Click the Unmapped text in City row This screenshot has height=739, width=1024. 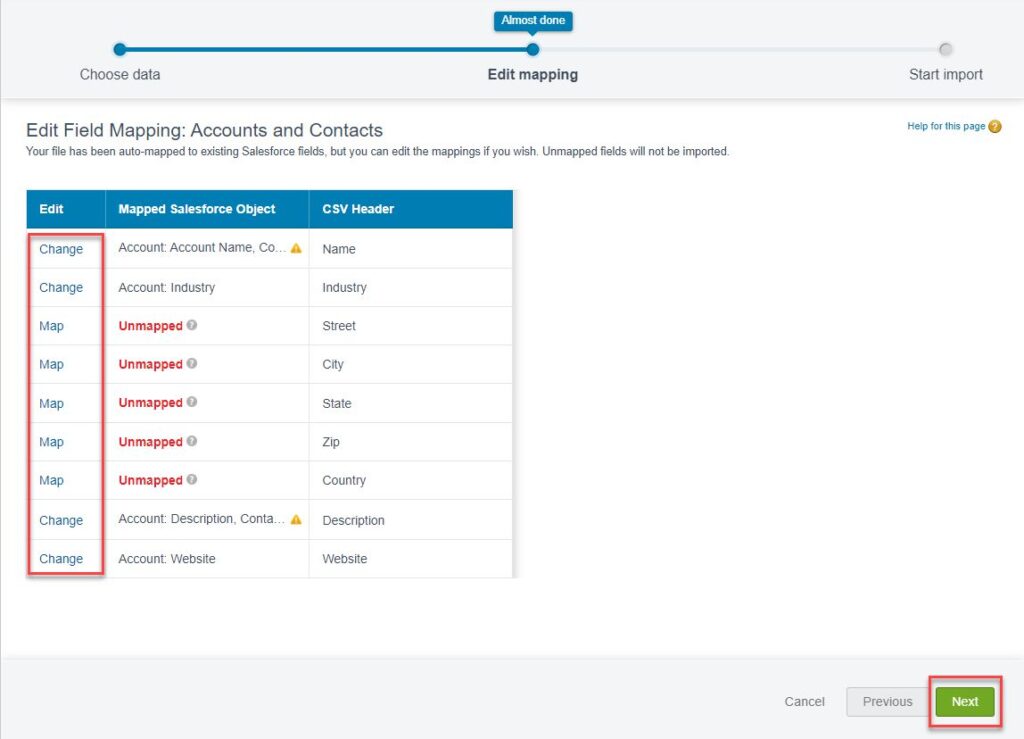(150, 364)
